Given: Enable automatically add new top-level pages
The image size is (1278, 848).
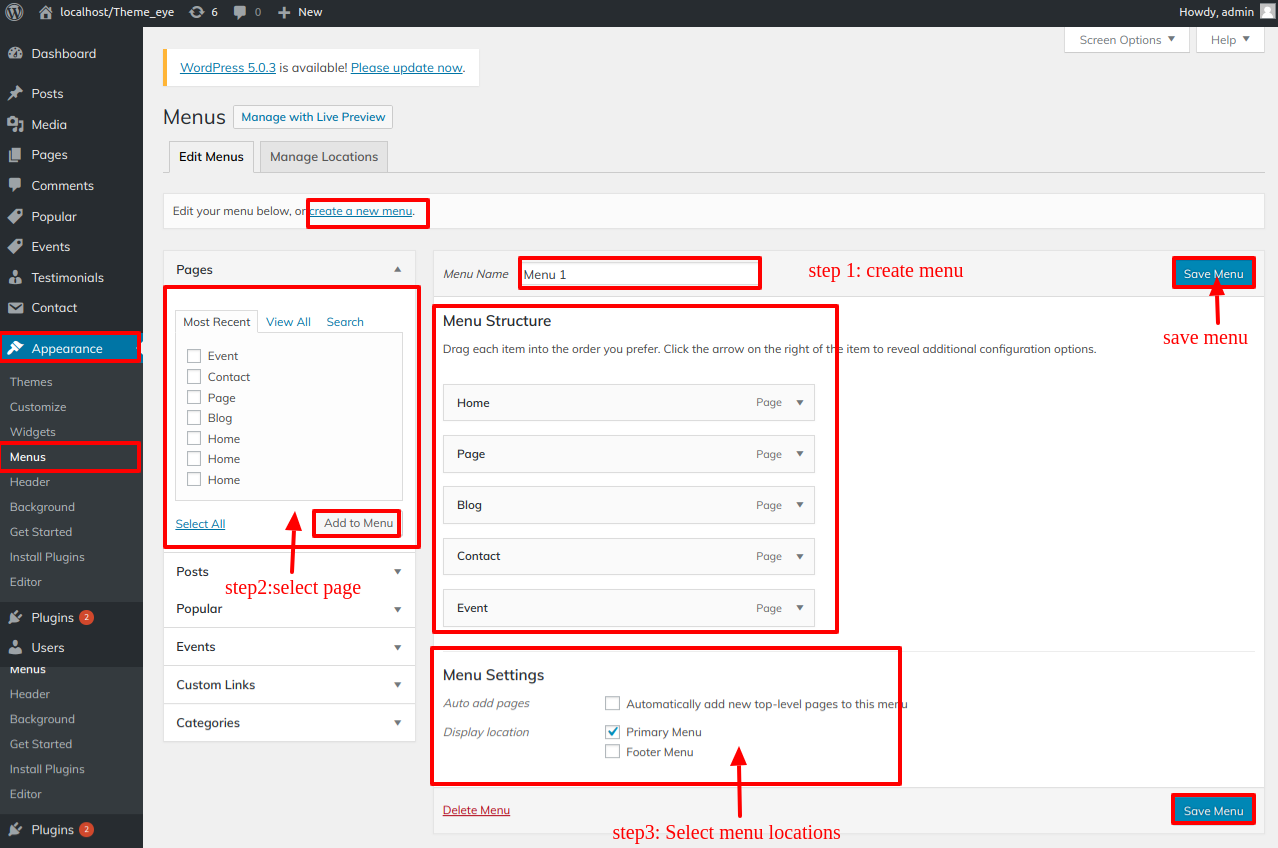Looking at the screenshot, I should [613, 704].
